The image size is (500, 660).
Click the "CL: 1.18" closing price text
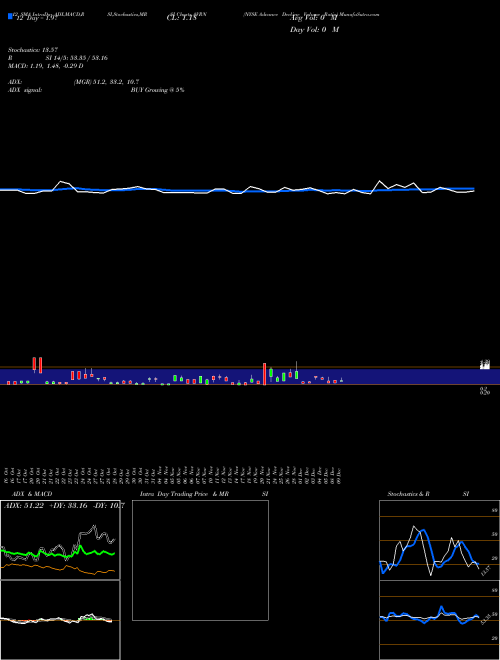(x=182, y=19)
